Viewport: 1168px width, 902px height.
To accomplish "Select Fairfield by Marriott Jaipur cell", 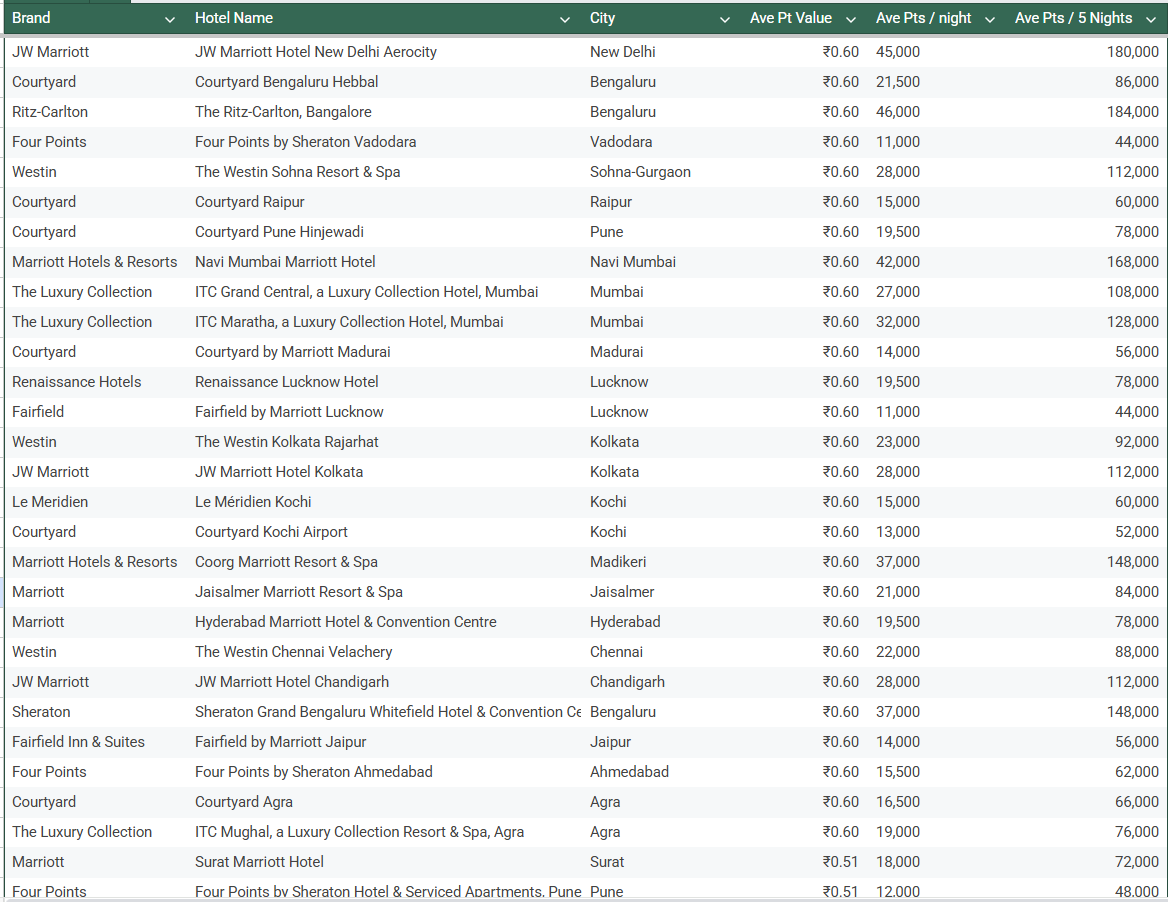I will 384,742.
